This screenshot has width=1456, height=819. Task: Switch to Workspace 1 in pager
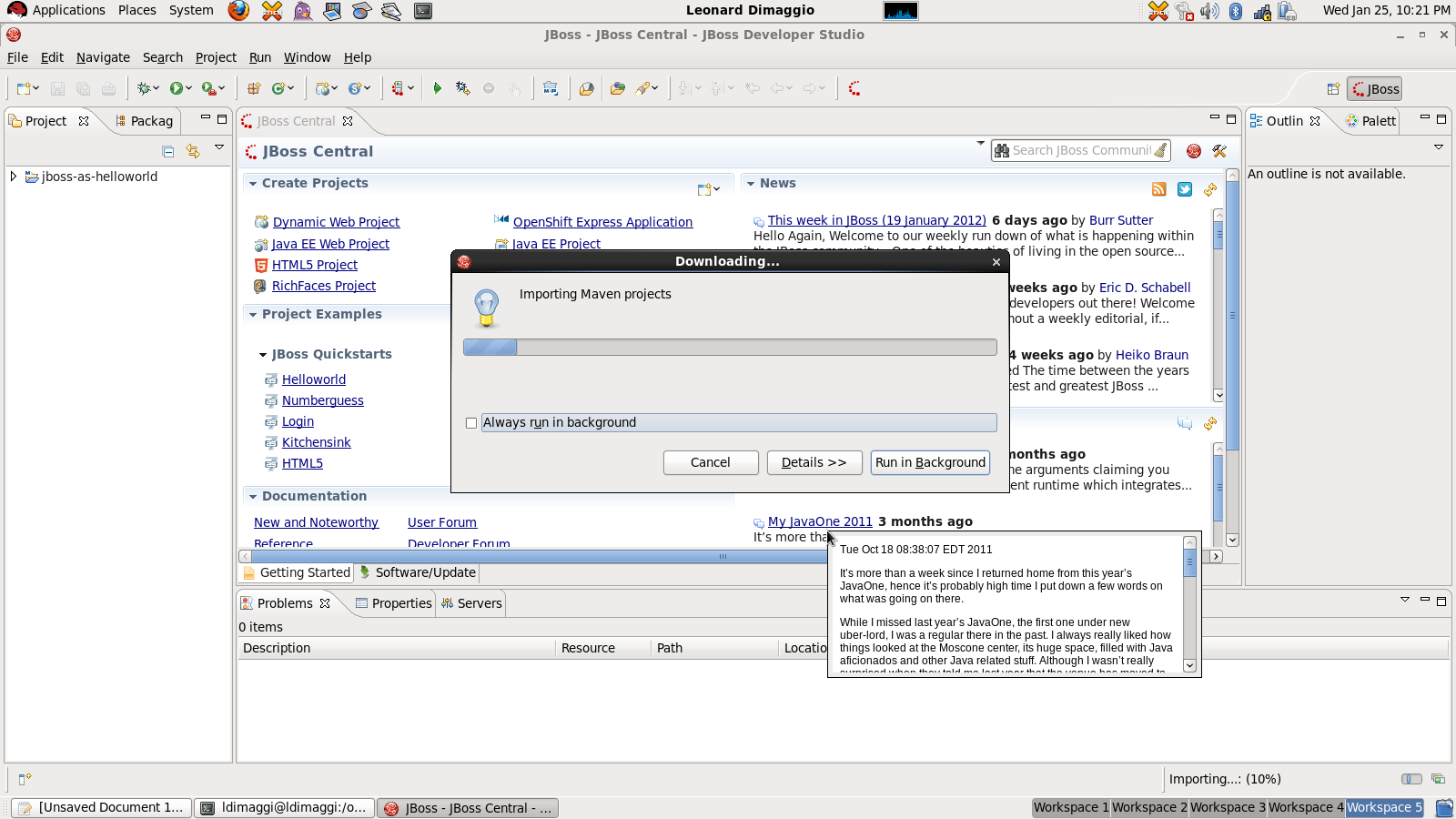point(1071,807)
